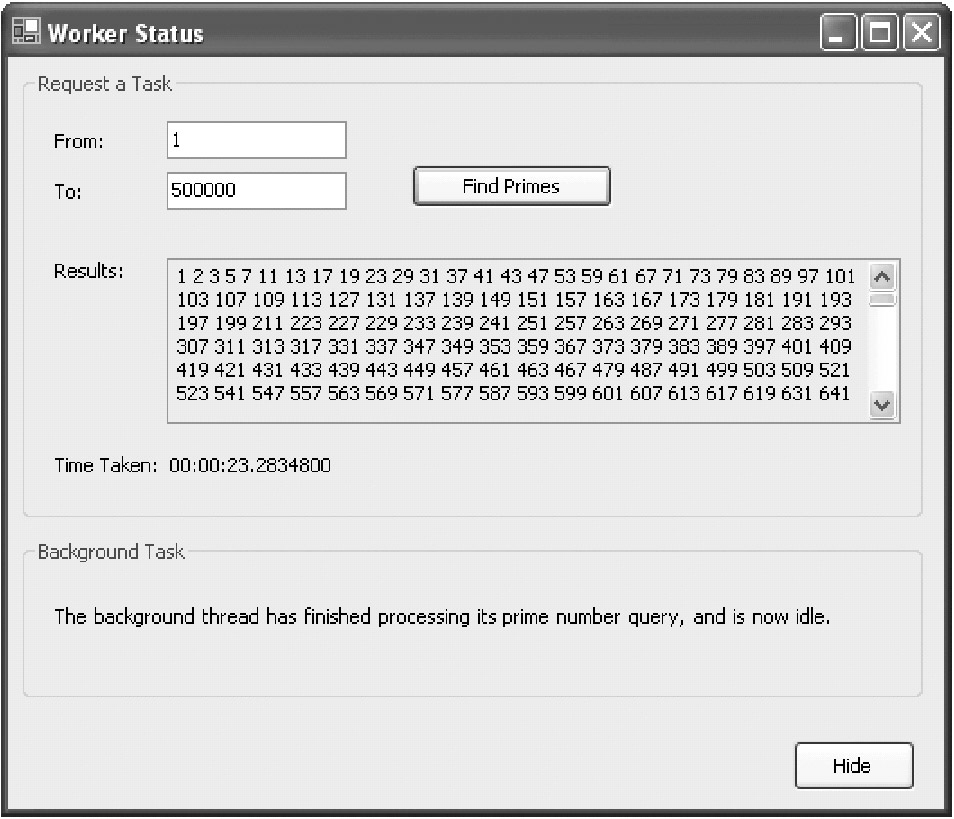This screenshot has width=954, height=819.
Task: Click into the To field containing 500000
Action: pos(256,191)
